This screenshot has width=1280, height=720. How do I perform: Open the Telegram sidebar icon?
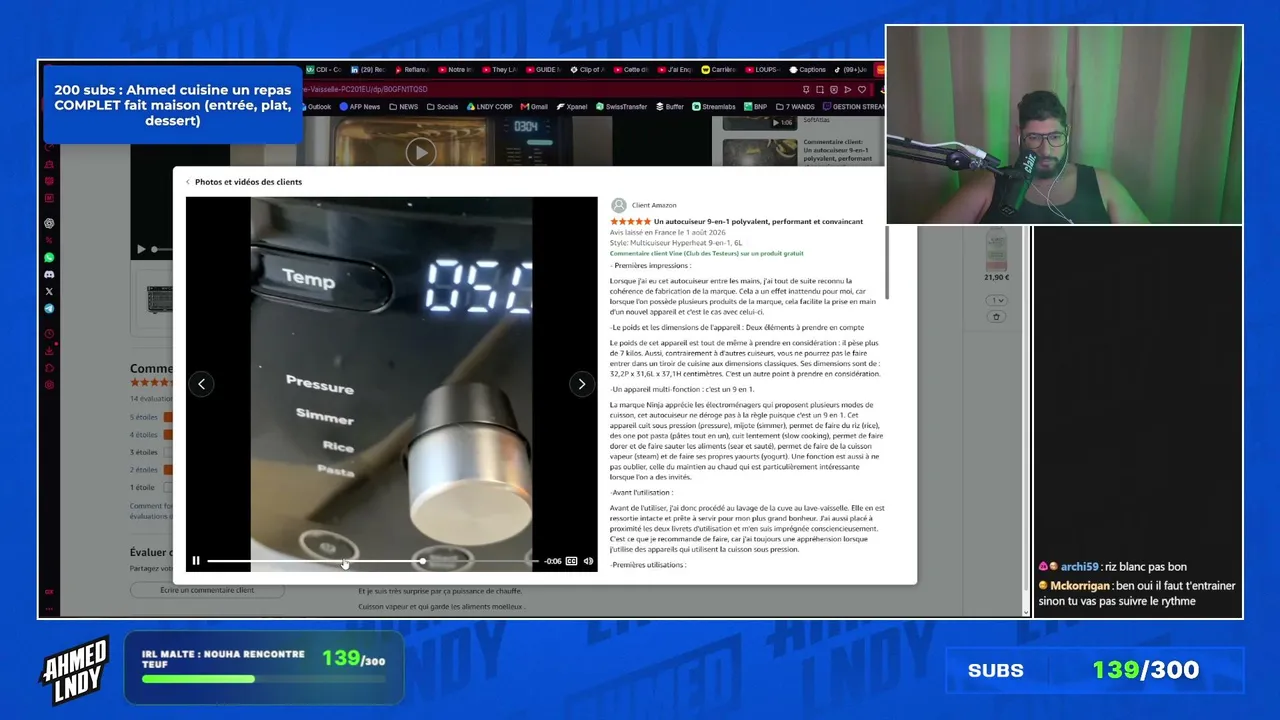pos(49,309)
